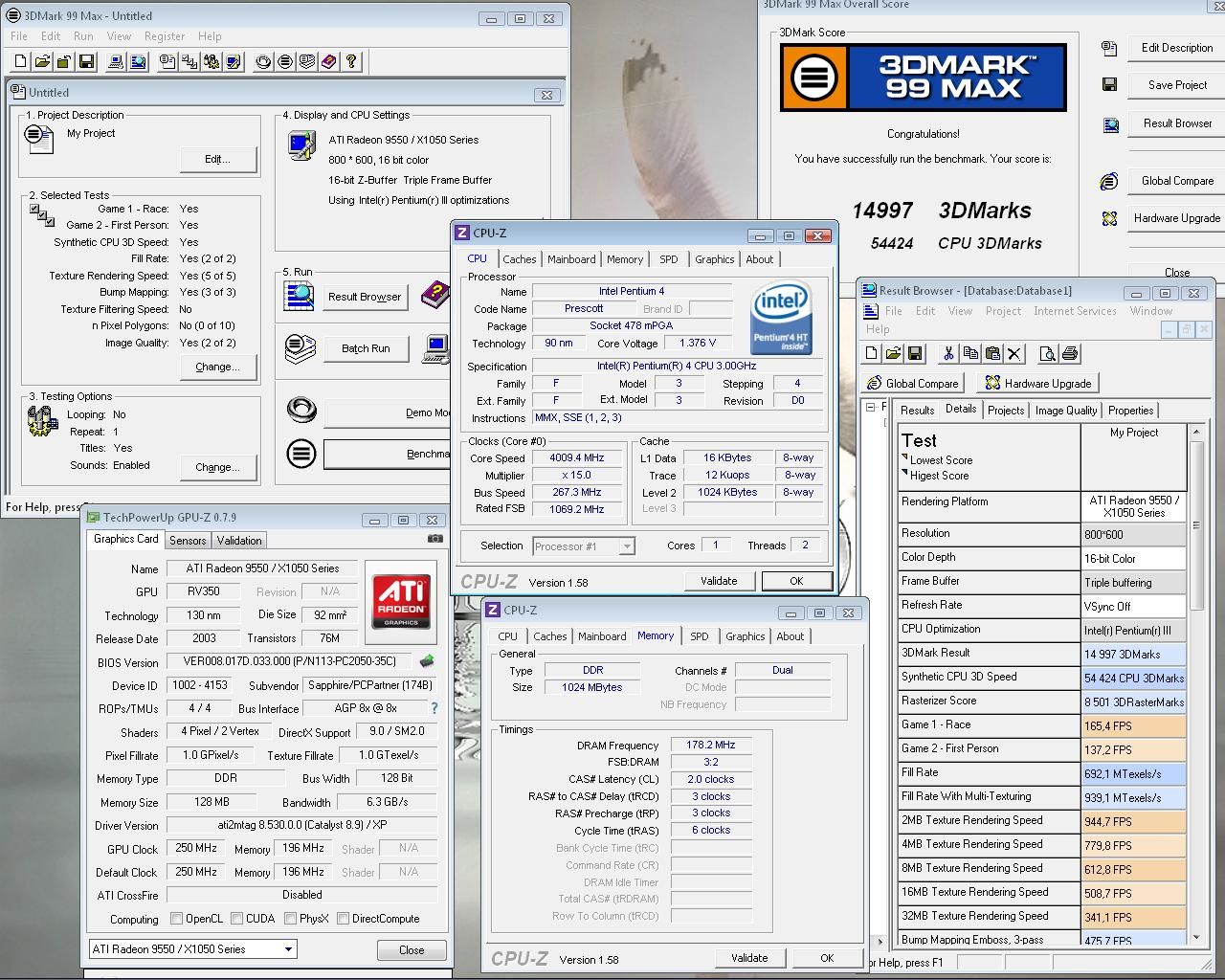Open Internet Services menu in Result Browser
Viewport: 1225px width, 980px height.
[1075, 311]
